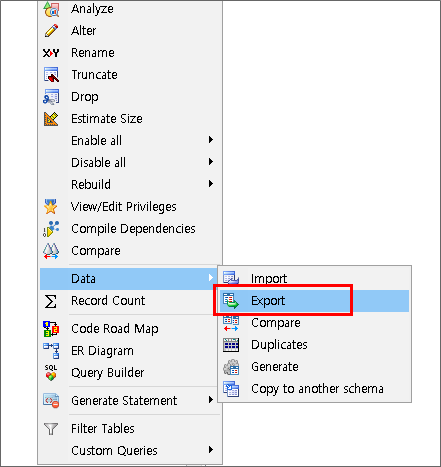Click the Duplicates grid icon in submenu
441x467 pixels.
(x=231, y=345)
